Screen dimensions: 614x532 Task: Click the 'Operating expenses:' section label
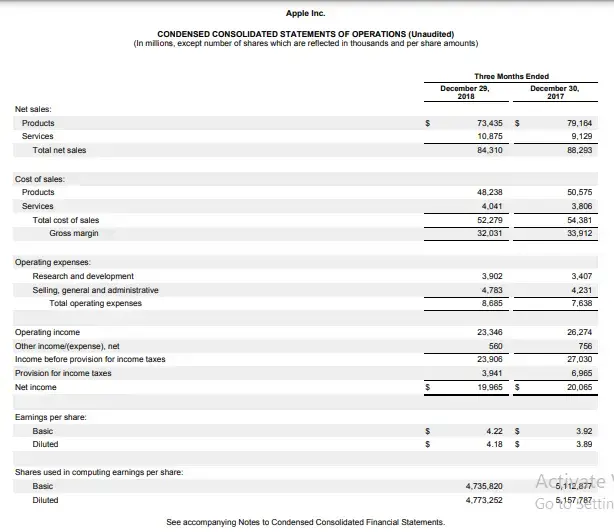pyautogui.click(x=52, y=262)
